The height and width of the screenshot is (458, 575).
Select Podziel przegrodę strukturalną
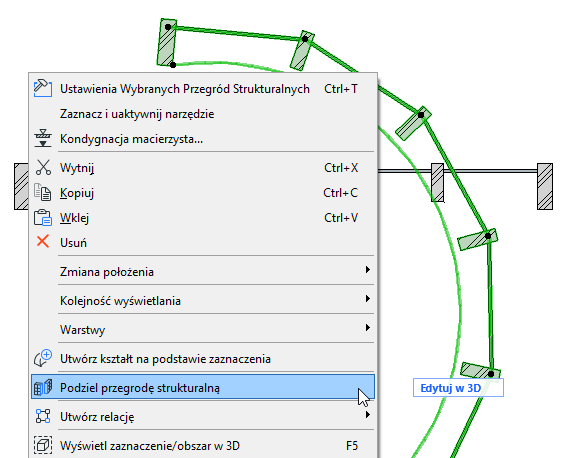203,387
